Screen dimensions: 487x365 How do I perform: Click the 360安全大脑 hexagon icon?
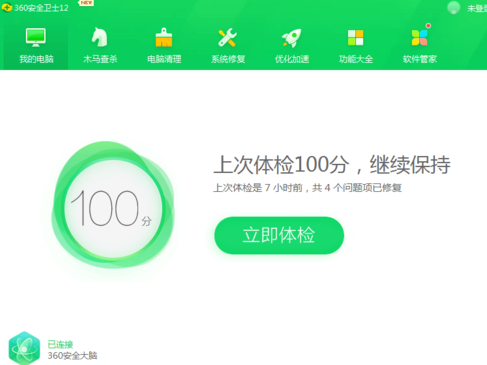pyautogui.click(x=24, y=348)
